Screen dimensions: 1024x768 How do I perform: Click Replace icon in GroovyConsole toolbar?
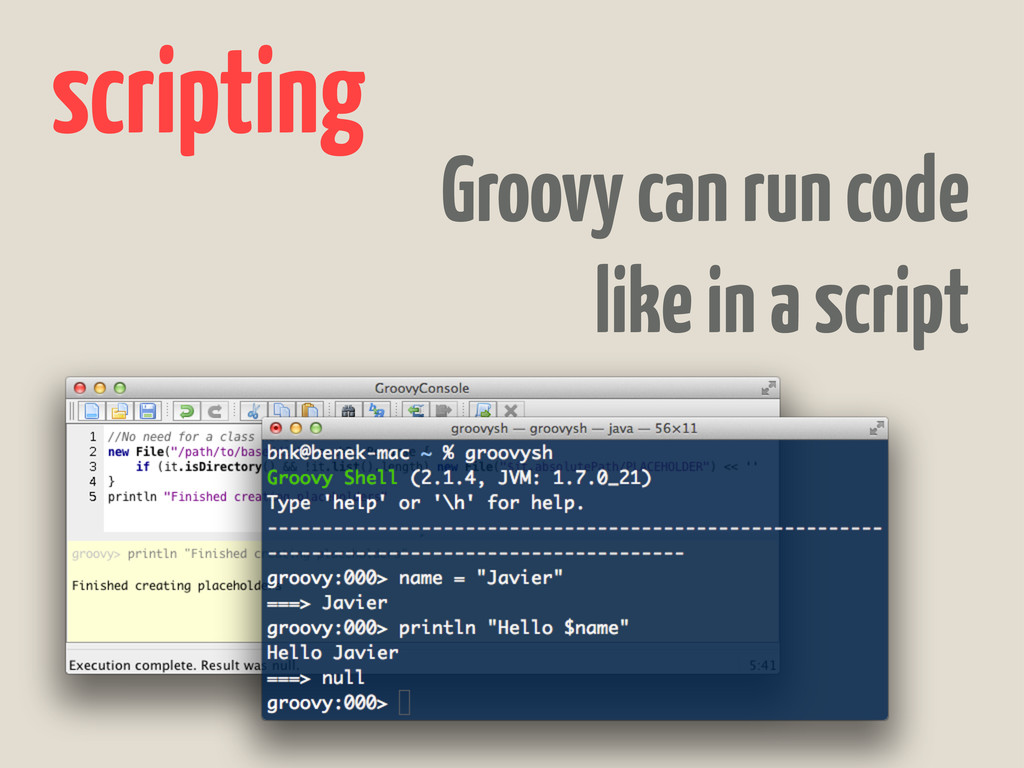coord(376,410)
